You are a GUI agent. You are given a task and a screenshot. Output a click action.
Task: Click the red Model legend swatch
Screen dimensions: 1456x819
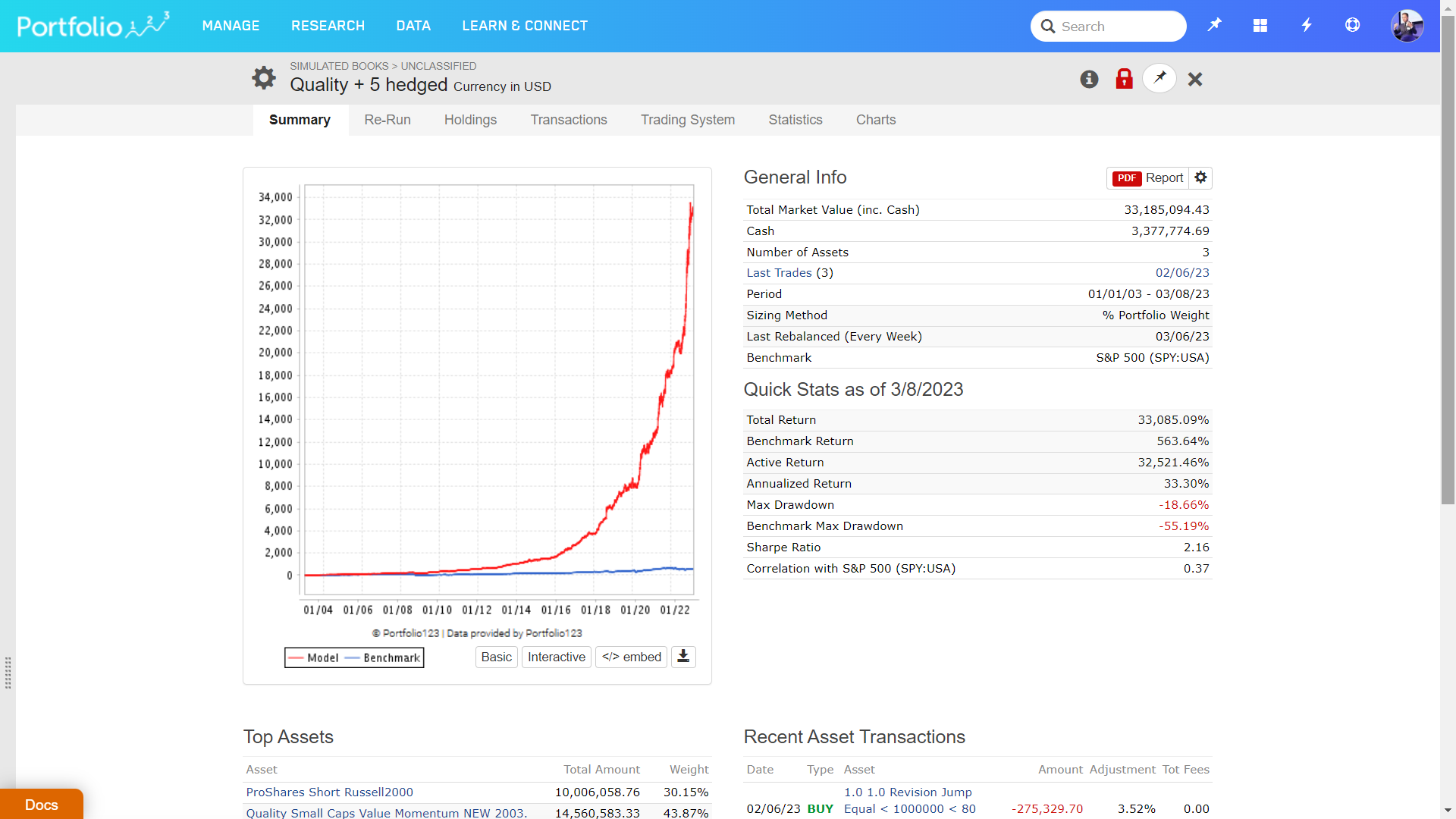click(297, 658)
